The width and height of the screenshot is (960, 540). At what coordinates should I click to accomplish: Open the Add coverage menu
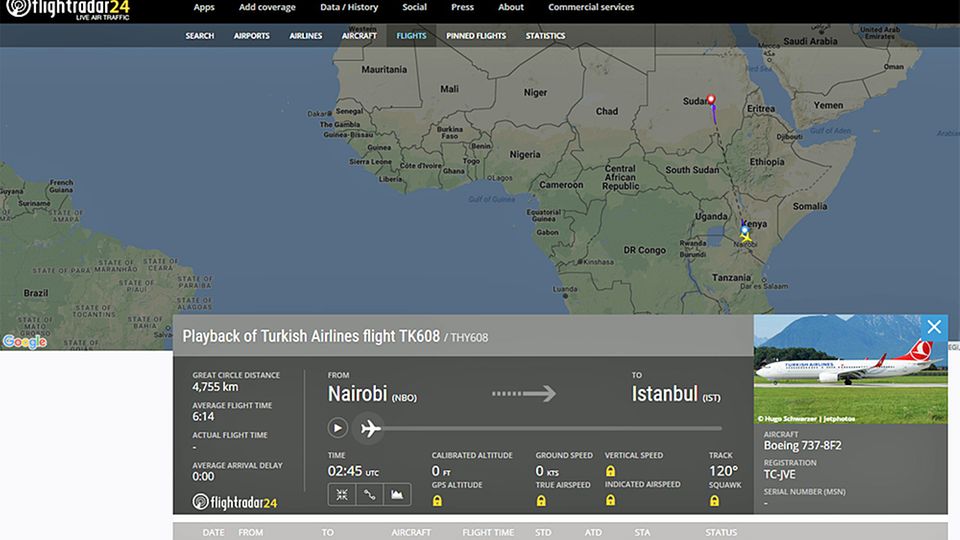[267, 7]
